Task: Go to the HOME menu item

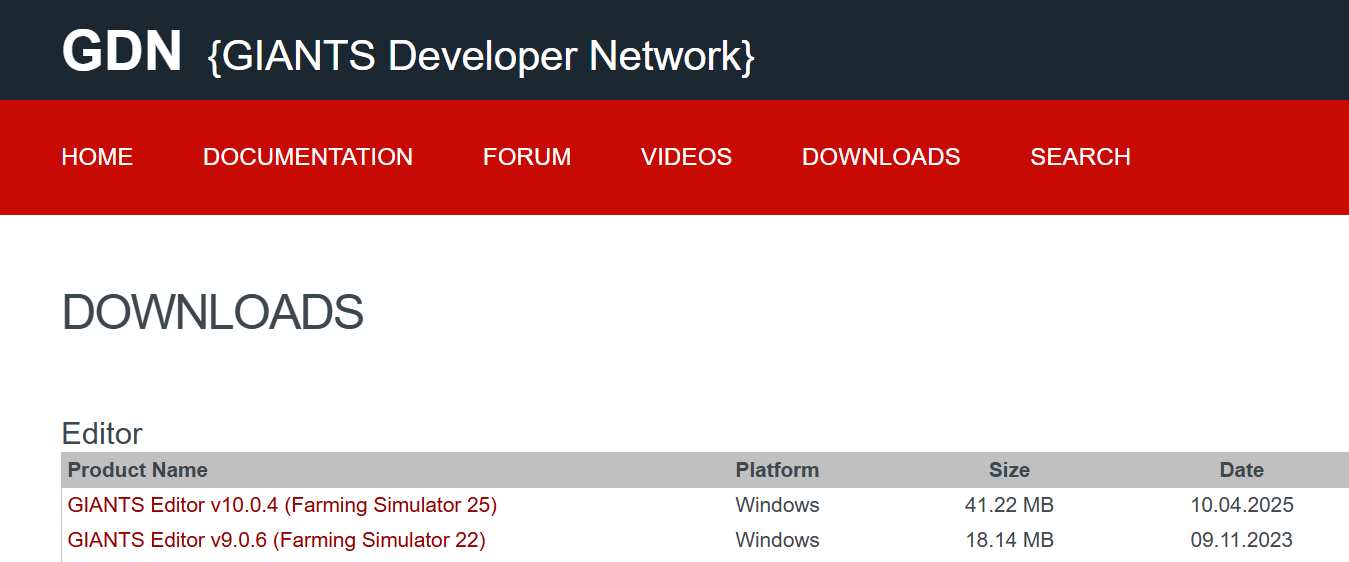Action: (x=97, y=157)
